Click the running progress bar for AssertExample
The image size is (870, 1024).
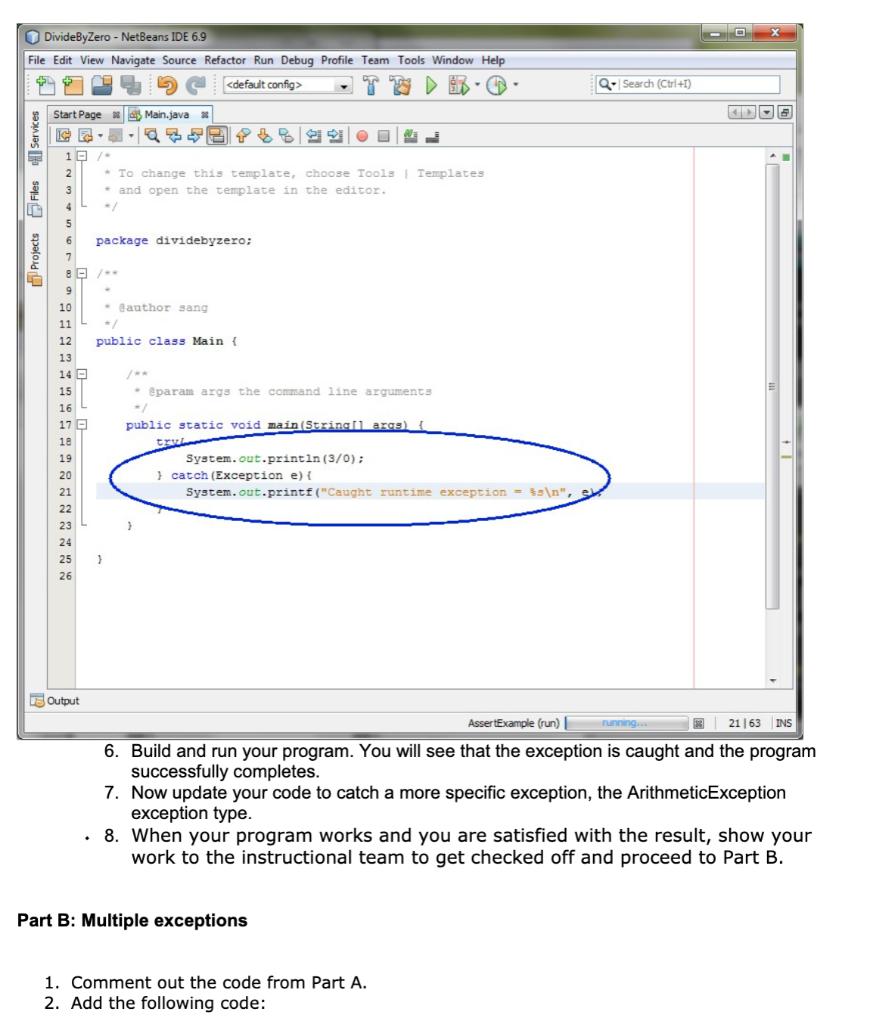click(x=626, y=722)
